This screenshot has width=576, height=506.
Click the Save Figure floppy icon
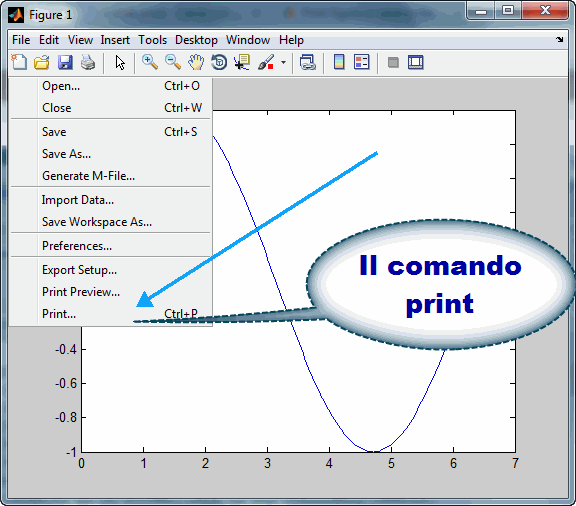click(65, 62)
